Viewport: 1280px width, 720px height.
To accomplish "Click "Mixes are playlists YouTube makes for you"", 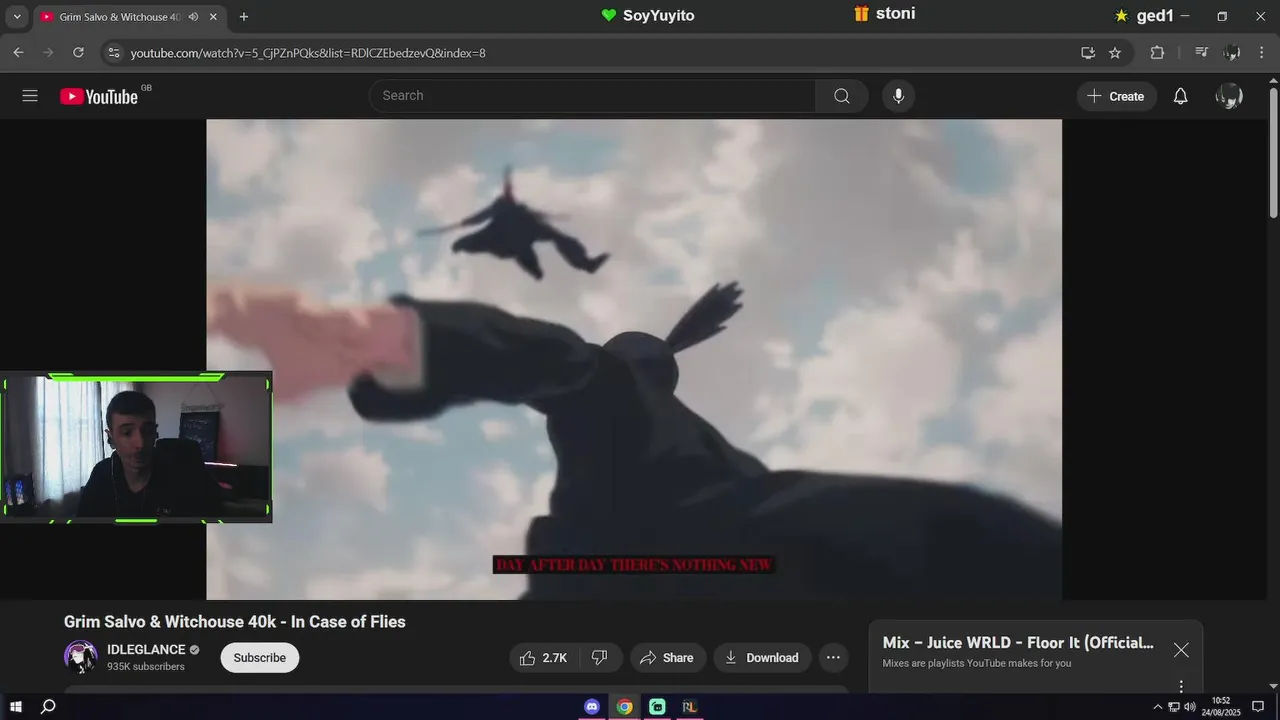I will pyautogui.click(x=977, y=663).
